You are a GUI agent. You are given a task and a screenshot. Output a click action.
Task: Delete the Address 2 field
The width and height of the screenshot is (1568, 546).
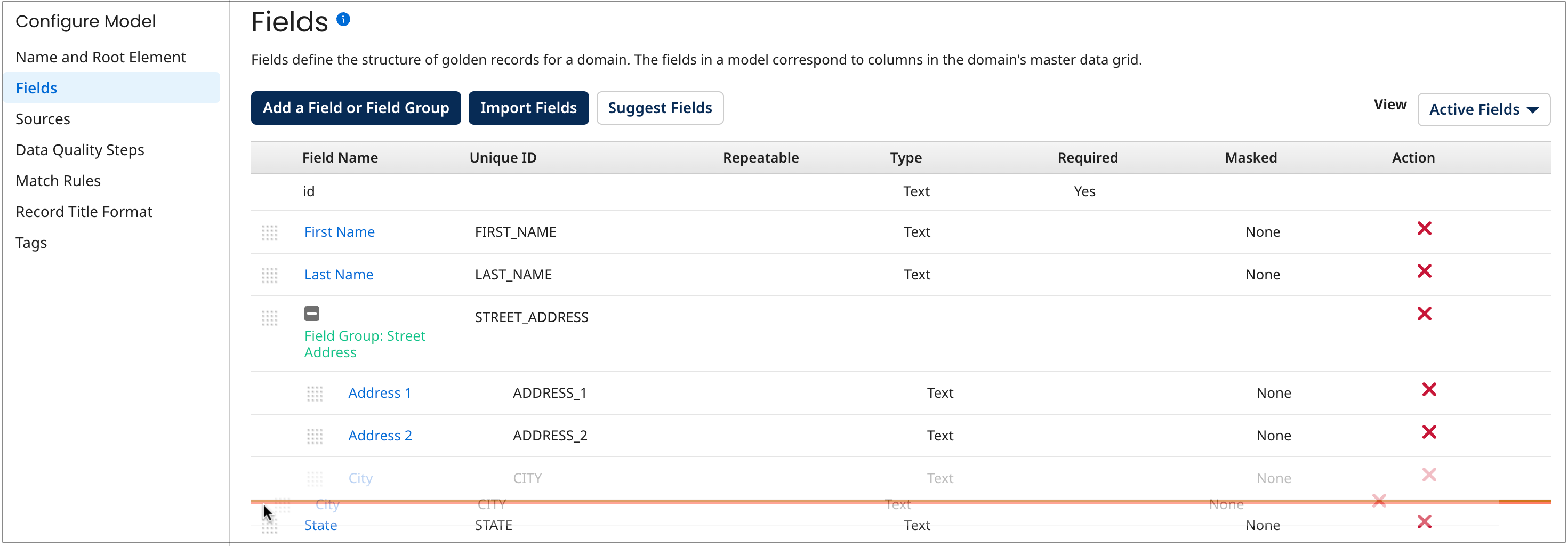[1429, 432]
